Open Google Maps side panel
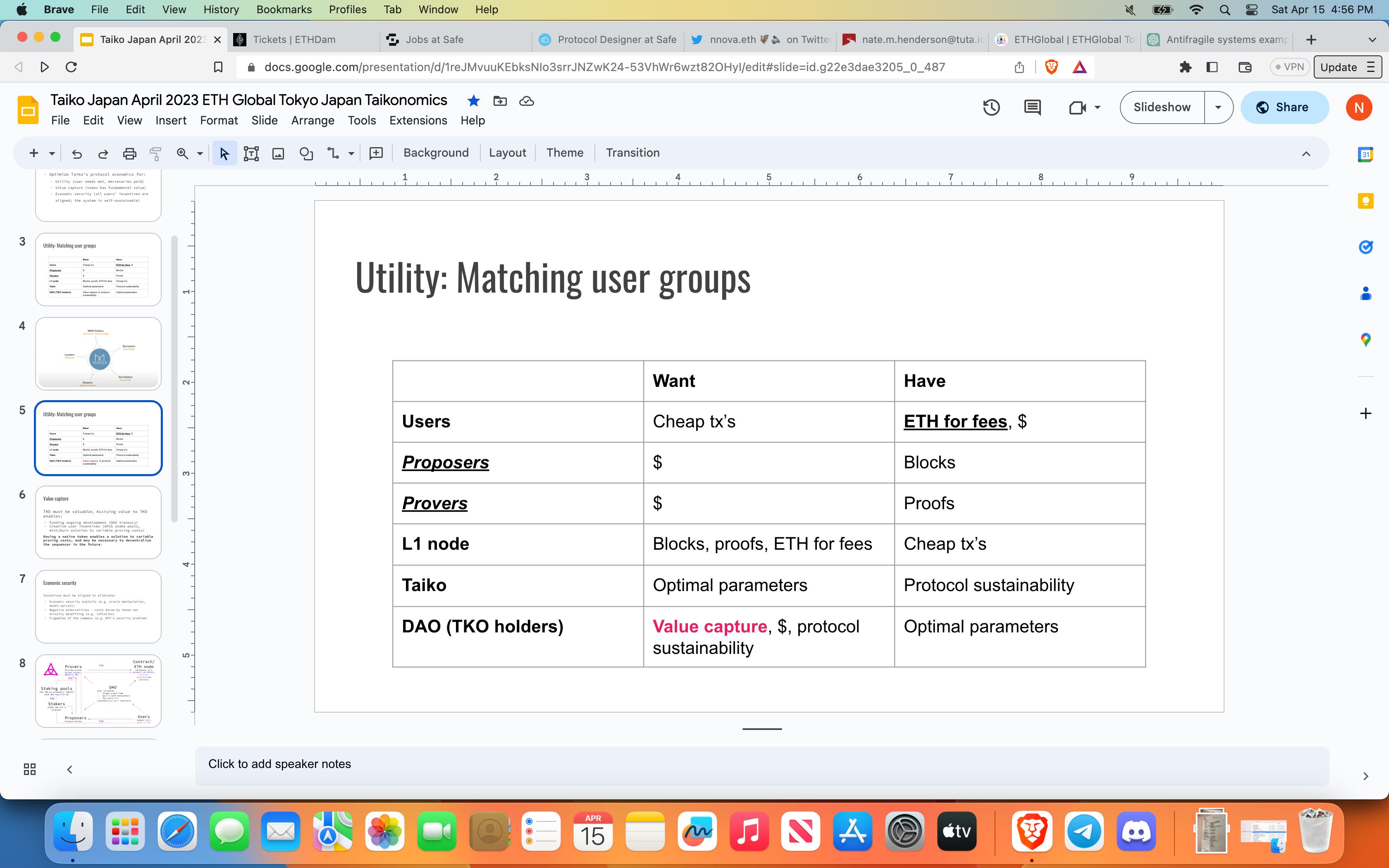 point(1365,340)
